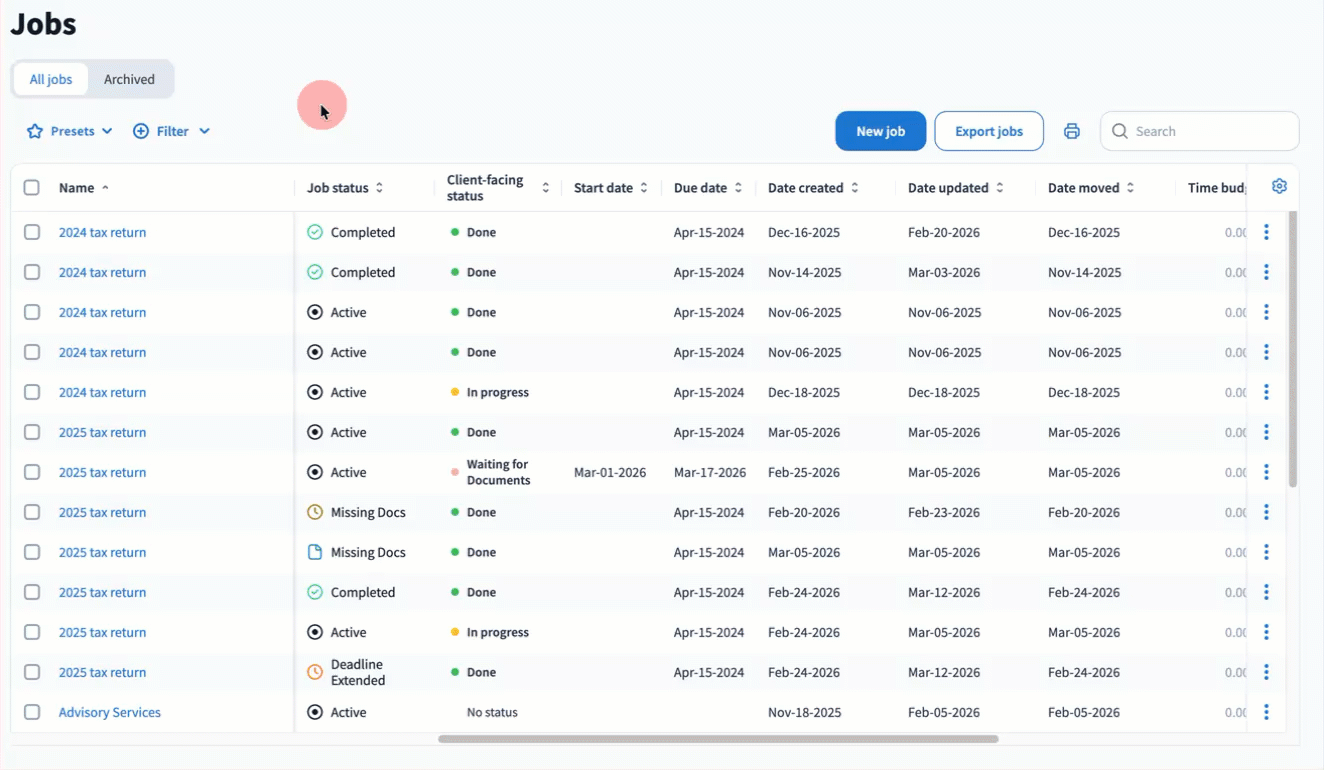Click the Export jobs button

pos(988,131)
